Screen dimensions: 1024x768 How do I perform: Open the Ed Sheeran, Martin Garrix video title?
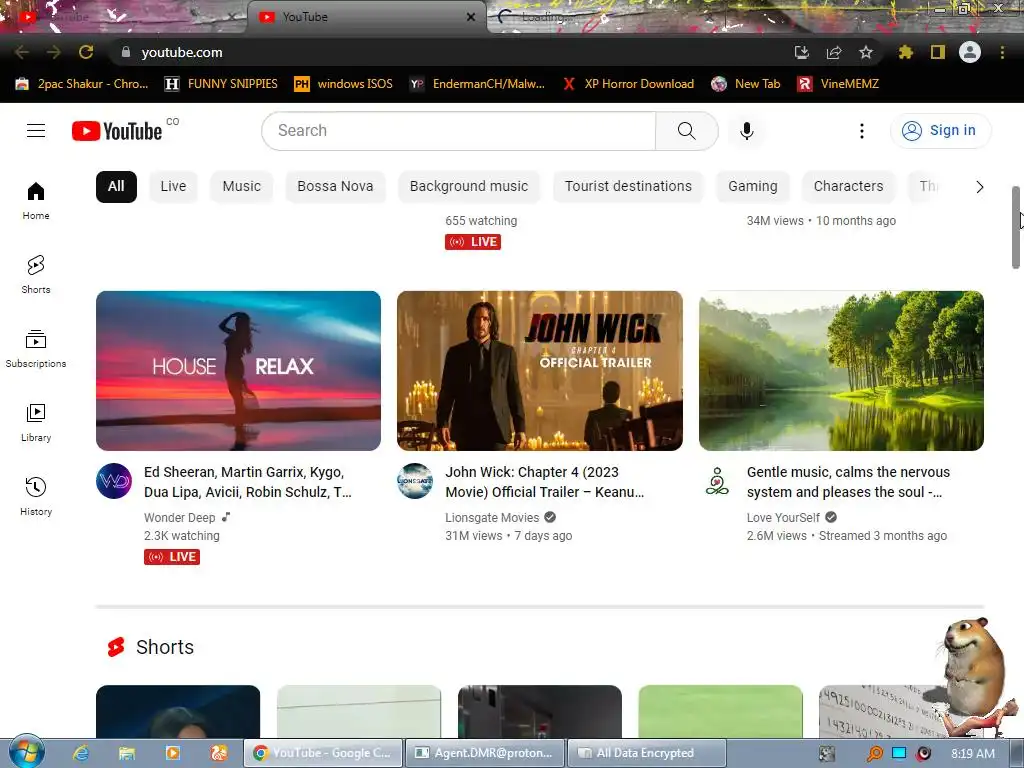pos(248,482)
